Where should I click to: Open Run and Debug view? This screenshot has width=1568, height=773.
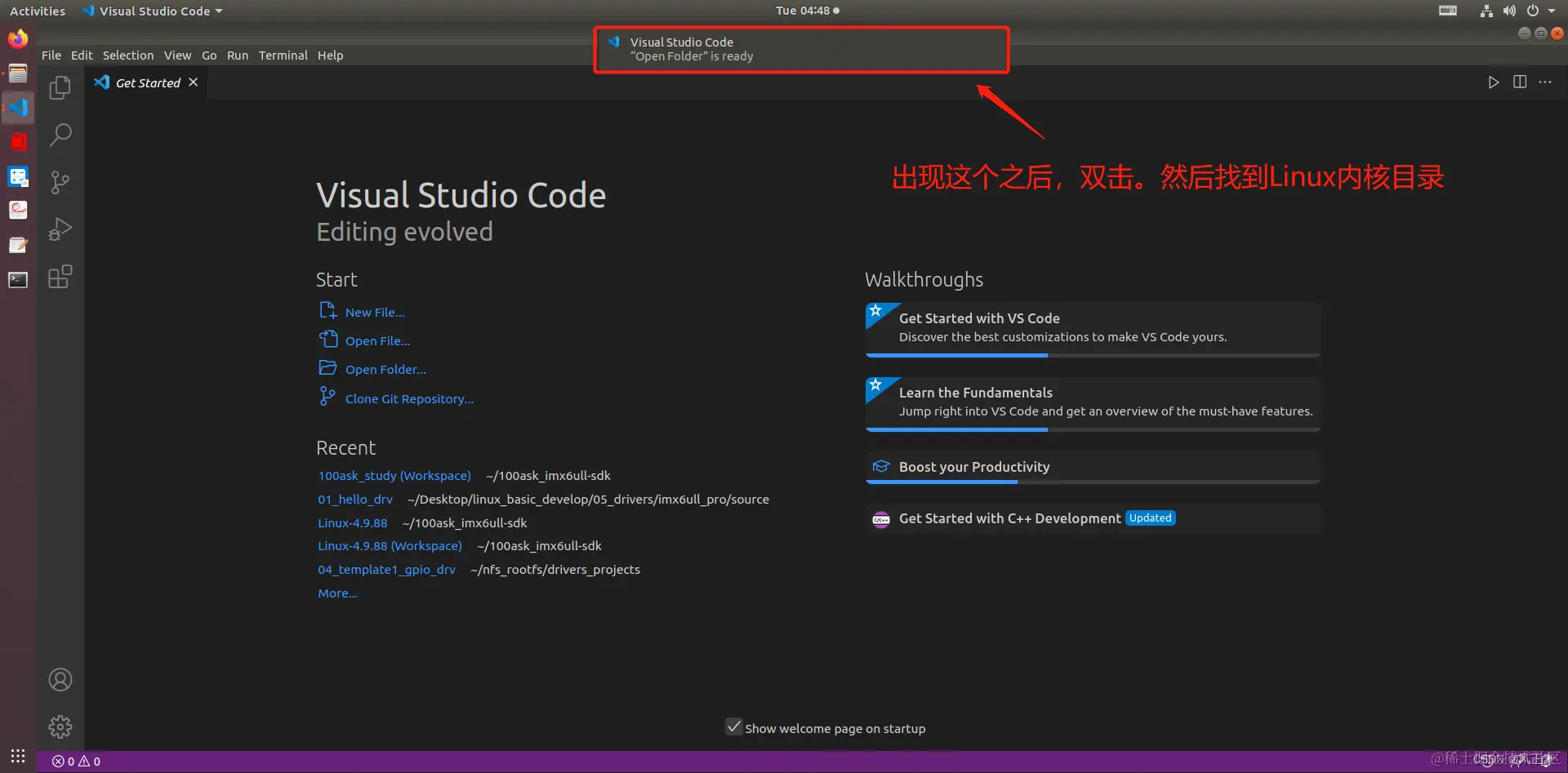coord(60,229)
